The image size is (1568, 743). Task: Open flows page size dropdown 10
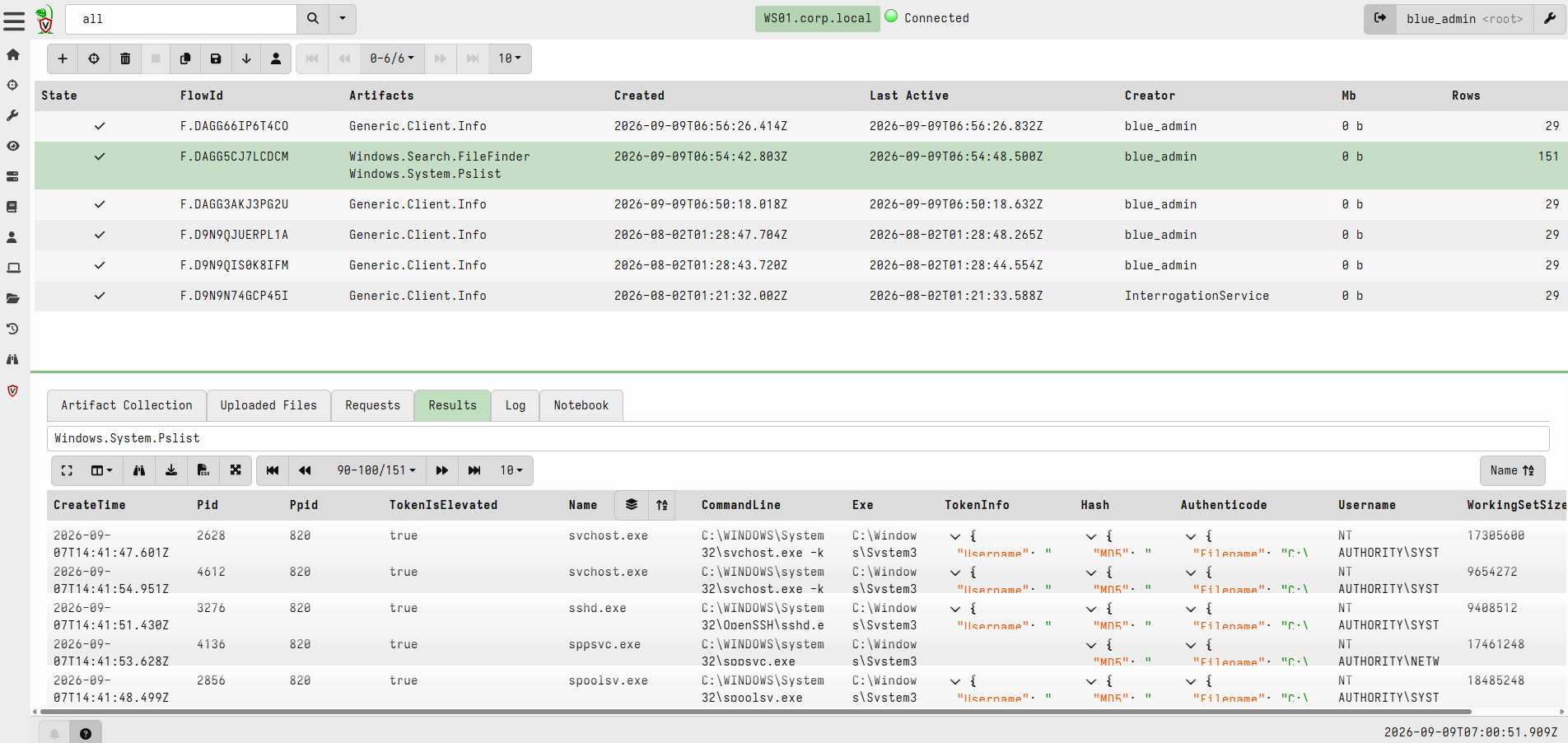tap(510, 58)
